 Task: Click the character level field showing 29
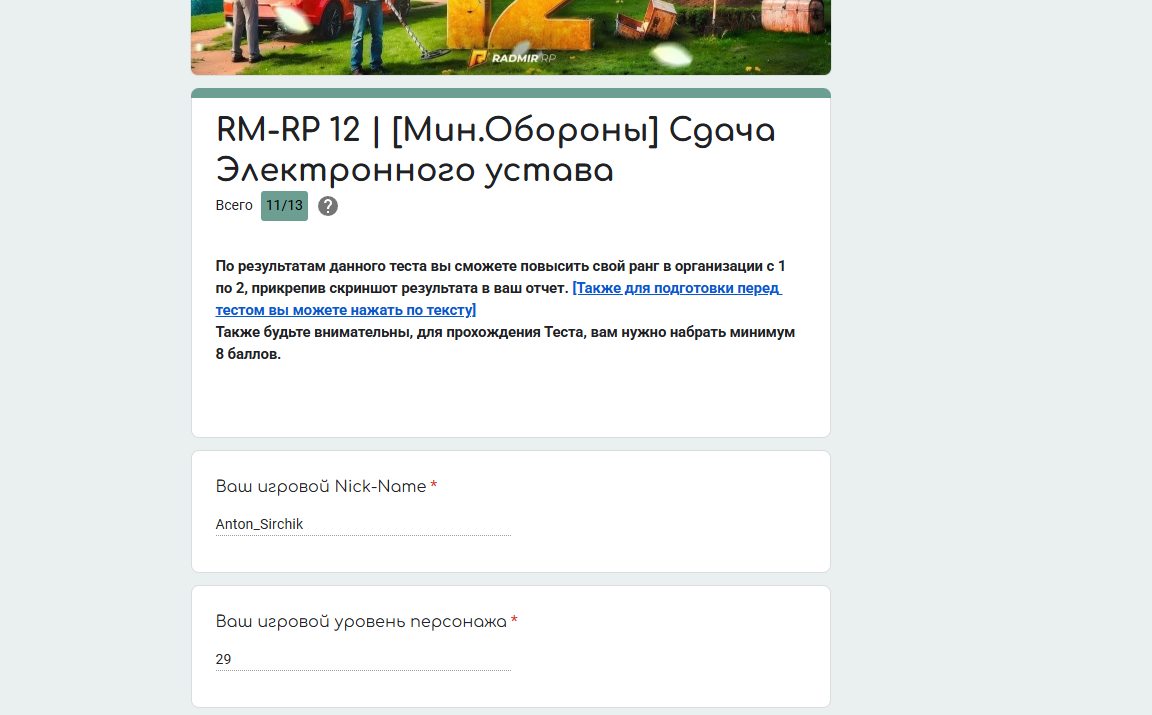(363, 659)
